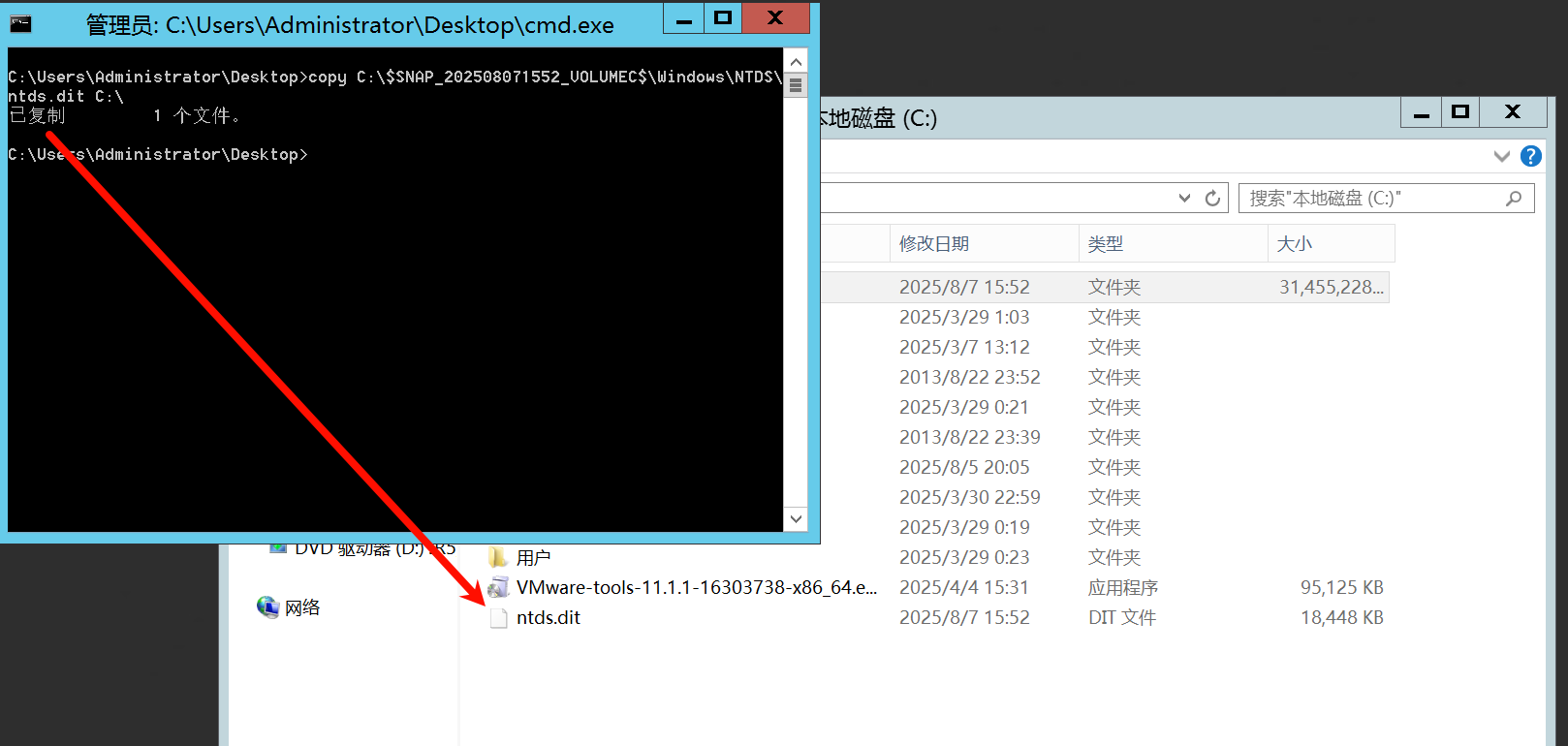Image resolution: width=1568 pixels, height=746 pixels.
Task: Minimize the 本地磁盘 (C:) Explorer window
Action: point(1422,113)
